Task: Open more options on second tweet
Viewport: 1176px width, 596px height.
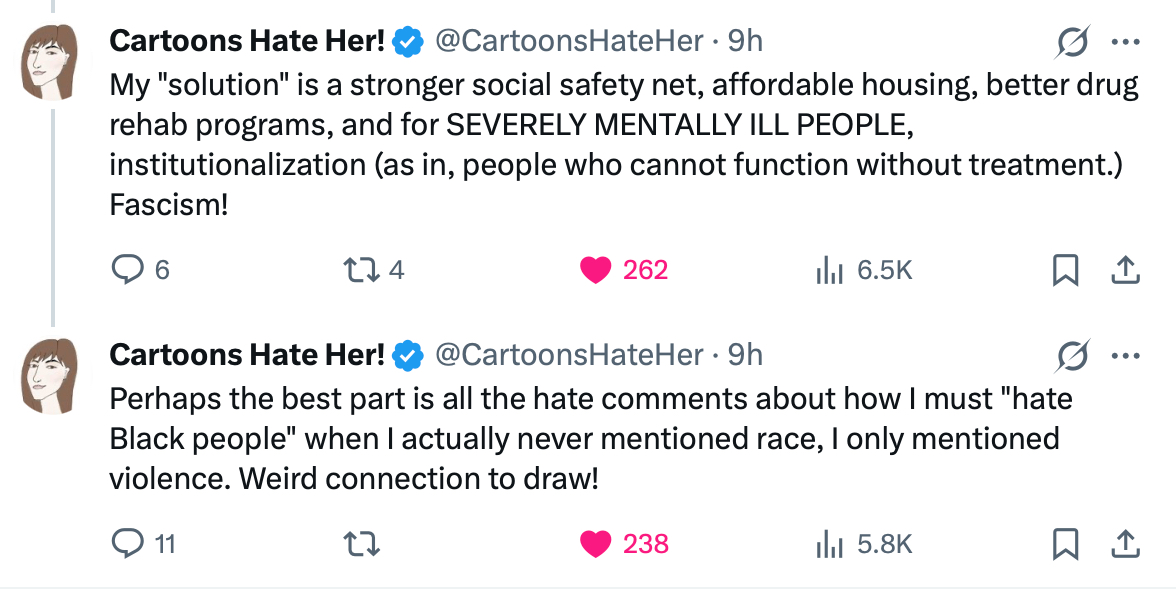Action: coord(1125,355)
